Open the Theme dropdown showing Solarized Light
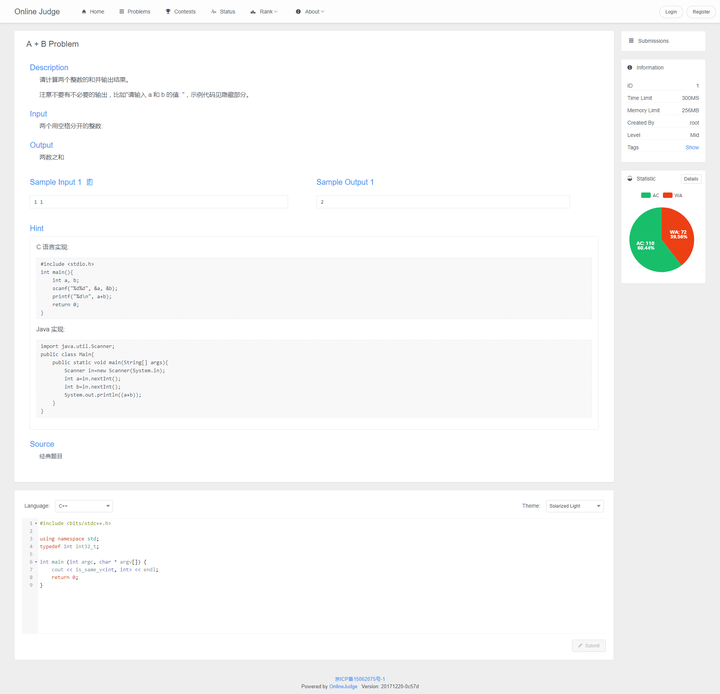 pos(574,506)
